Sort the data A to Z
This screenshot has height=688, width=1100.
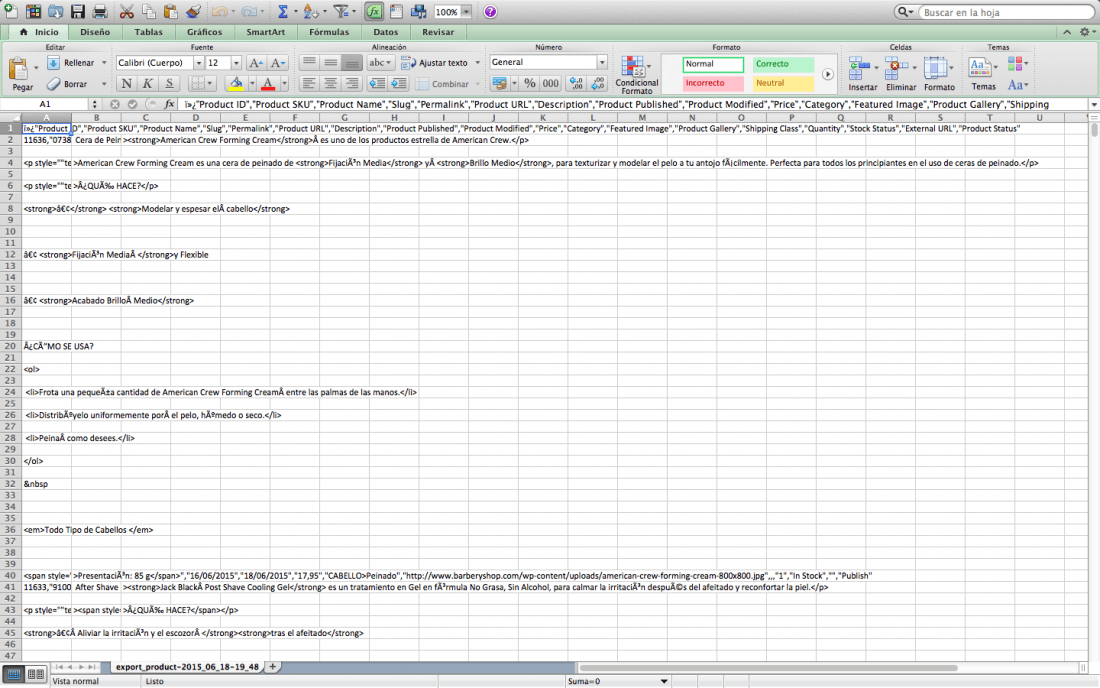click(x=311, y=11)
